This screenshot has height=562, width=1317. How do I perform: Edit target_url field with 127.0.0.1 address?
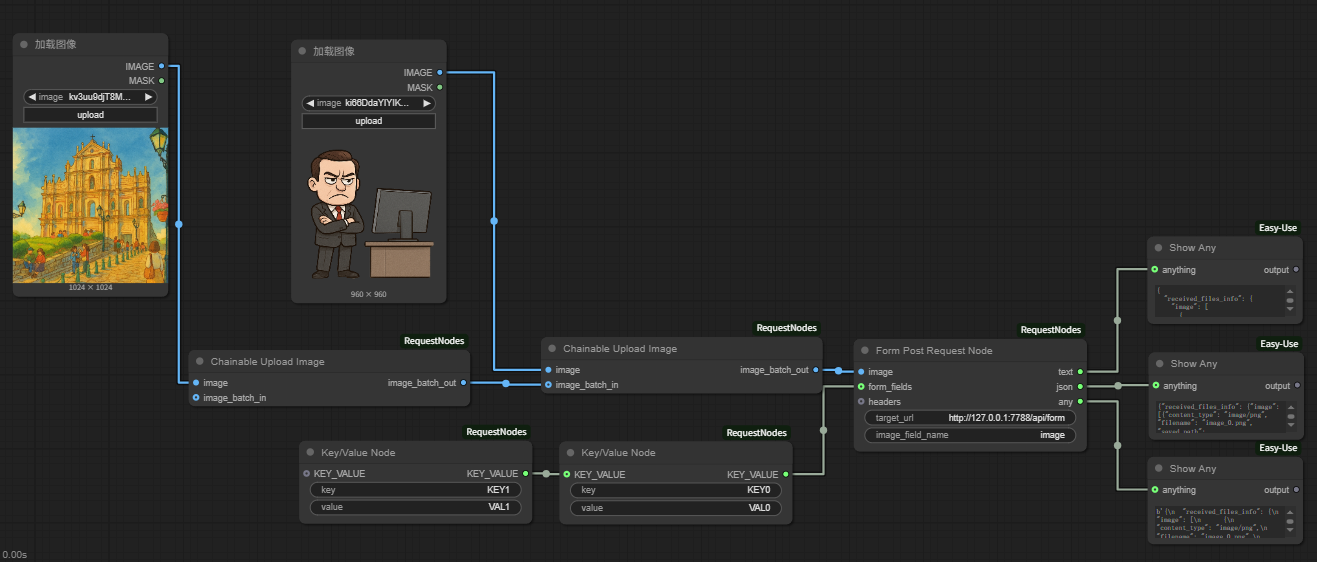pyautogui.click(x=970, y=417)
